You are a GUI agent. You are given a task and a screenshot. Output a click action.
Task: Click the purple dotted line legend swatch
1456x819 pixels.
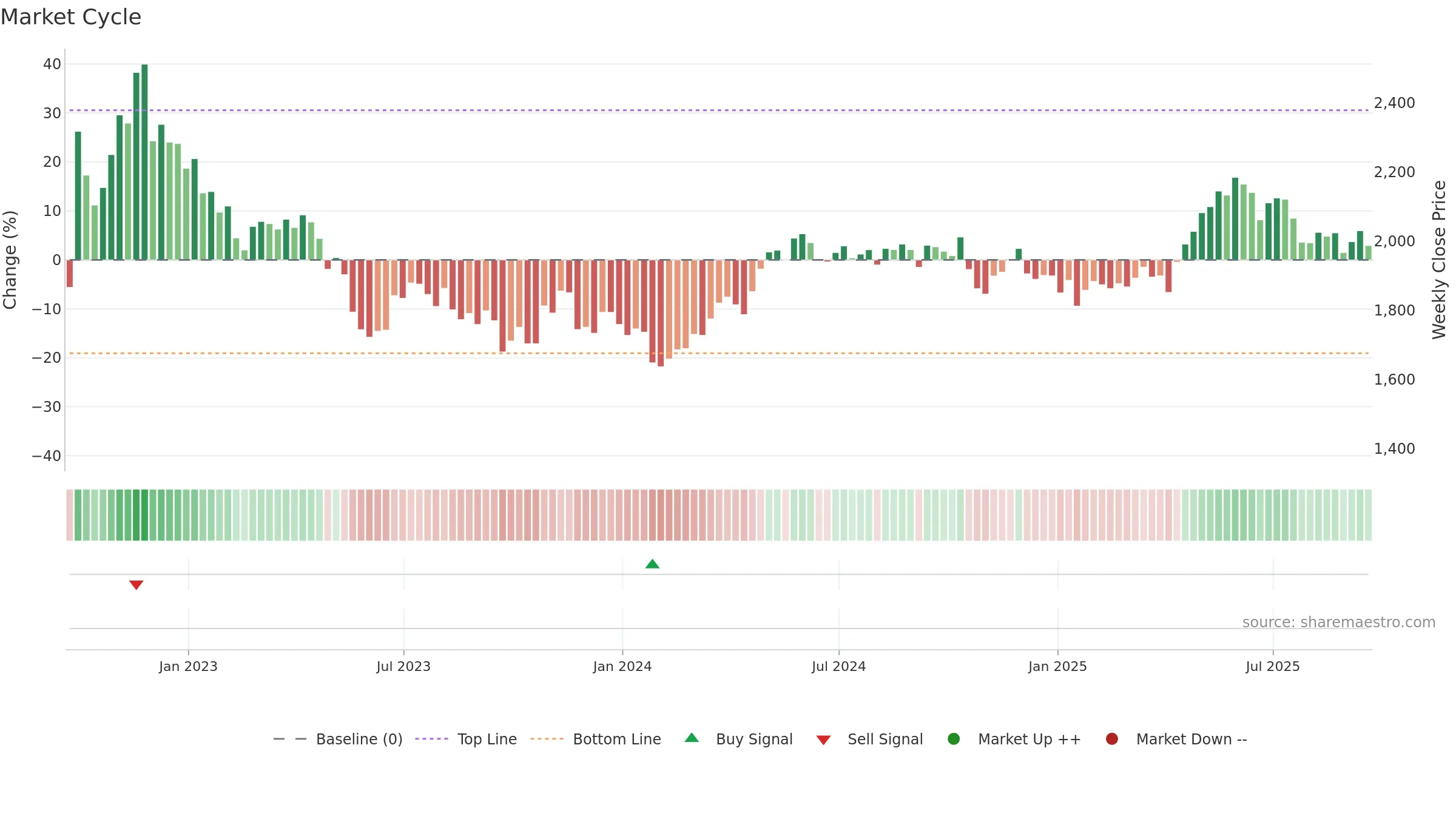tap(431, 739)
